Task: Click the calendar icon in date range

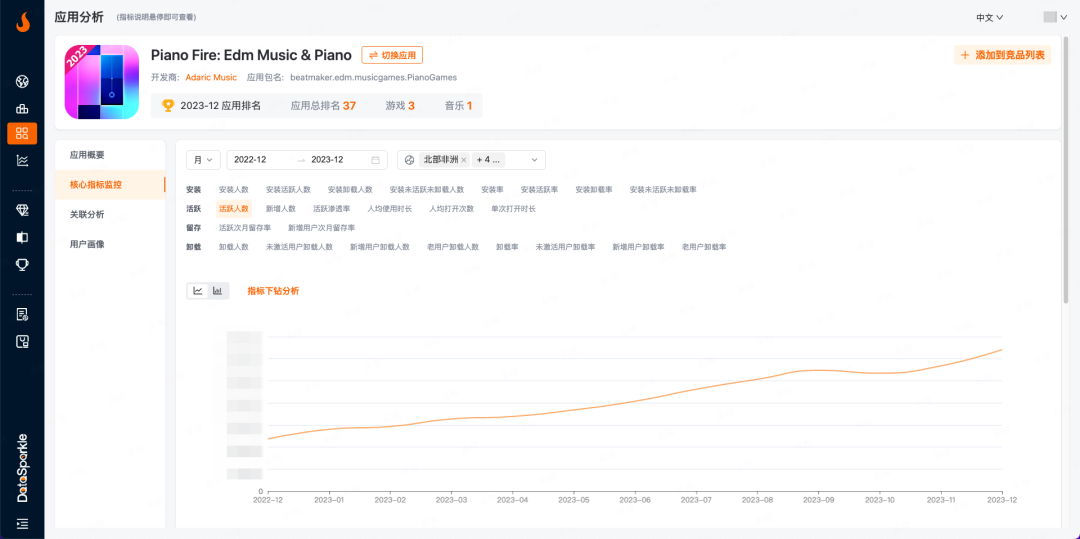Action: (x=375, y=160)
